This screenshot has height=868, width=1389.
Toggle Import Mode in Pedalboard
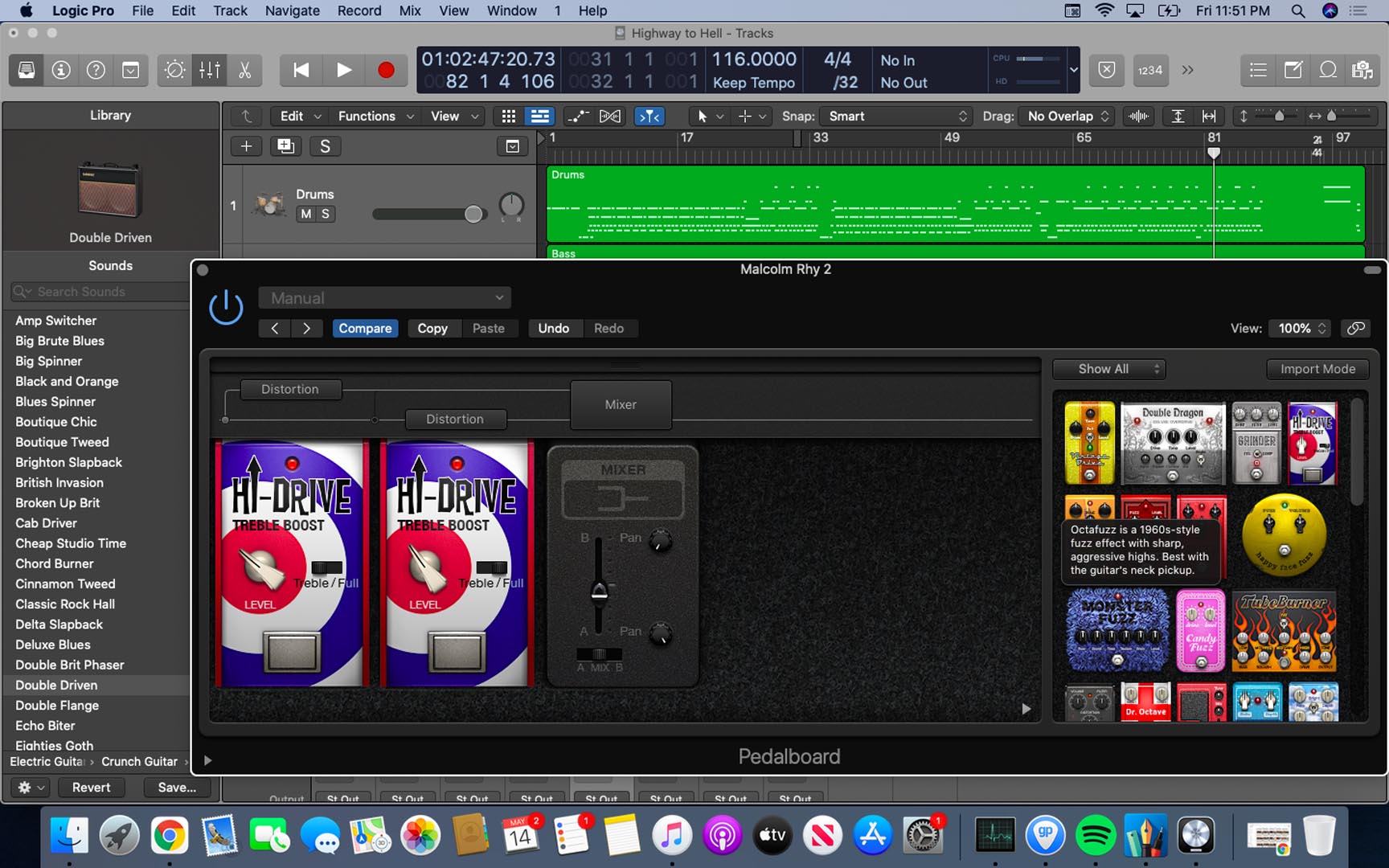pyautogui.click(x=1317, y=369)
